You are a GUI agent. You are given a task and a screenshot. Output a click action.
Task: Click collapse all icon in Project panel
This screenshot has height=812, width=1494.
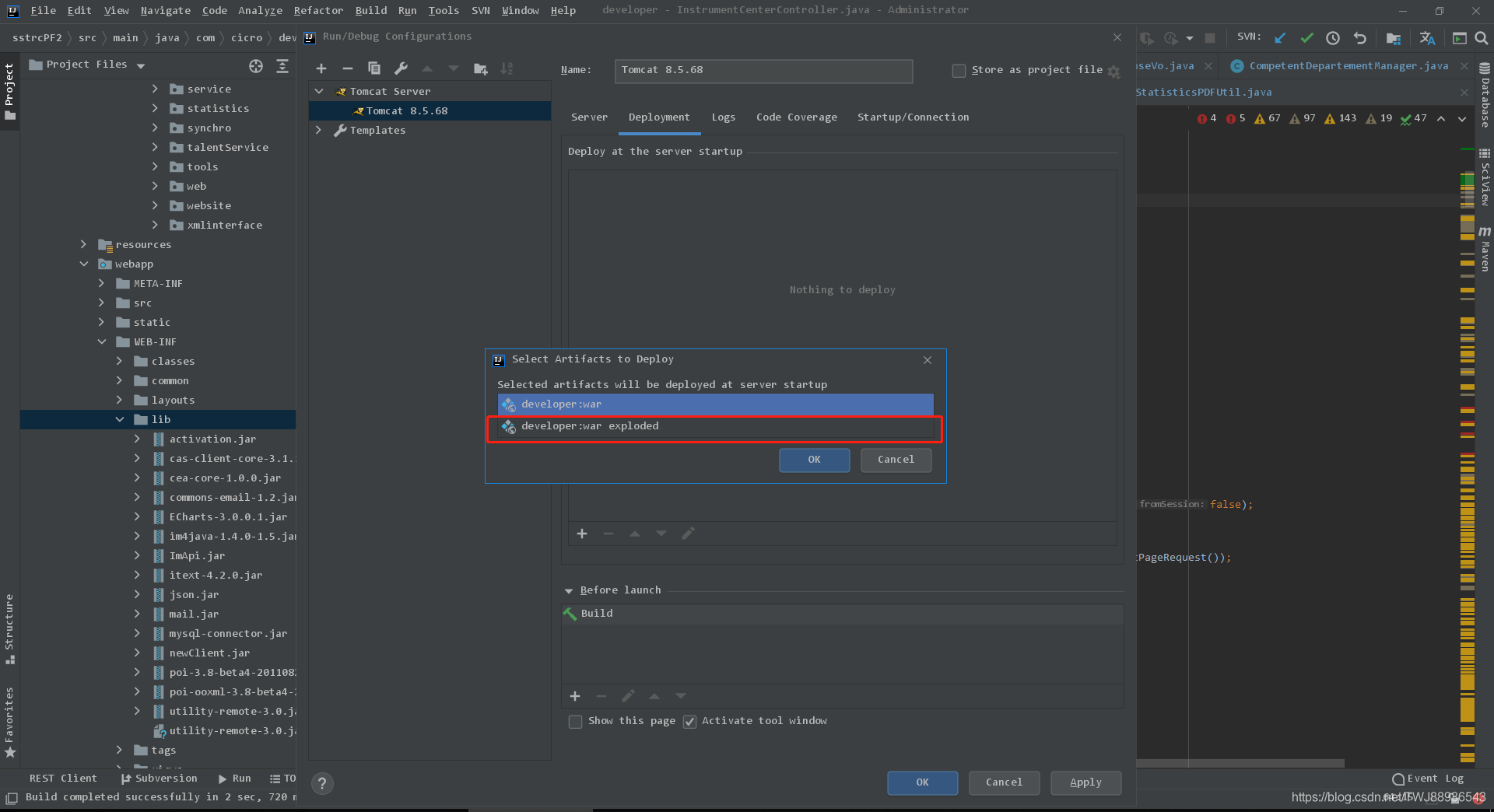coord(282,65)
